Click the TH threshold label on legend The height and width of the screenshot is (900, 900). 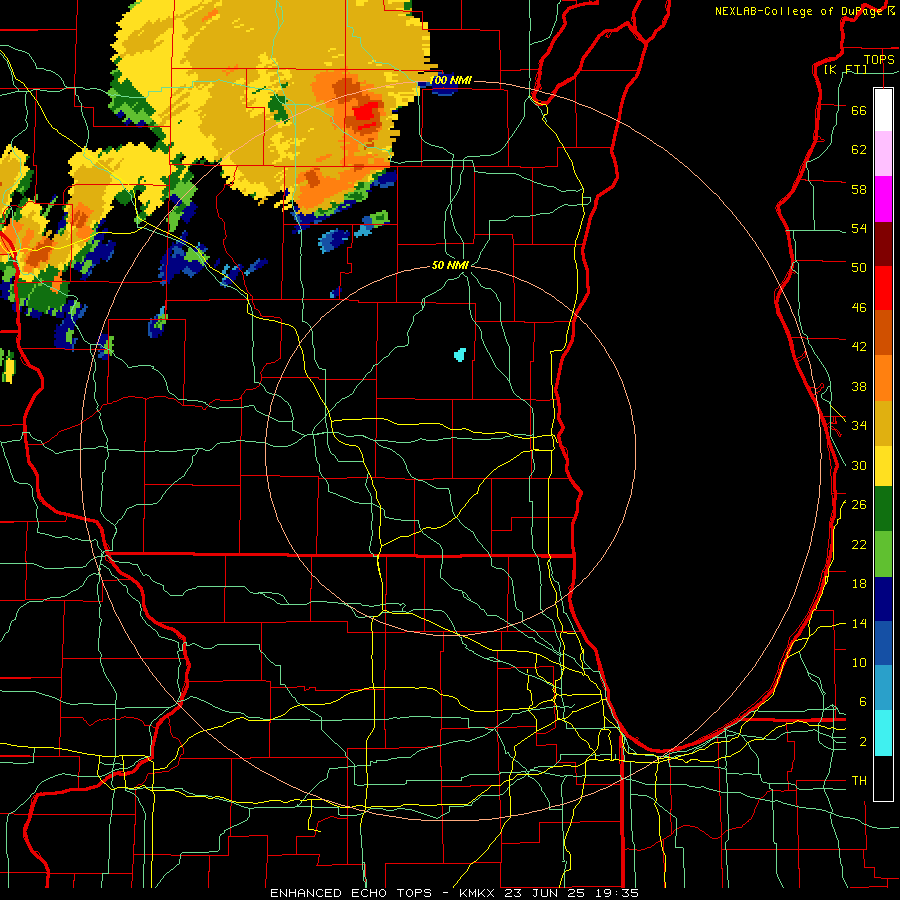(859, 781)
